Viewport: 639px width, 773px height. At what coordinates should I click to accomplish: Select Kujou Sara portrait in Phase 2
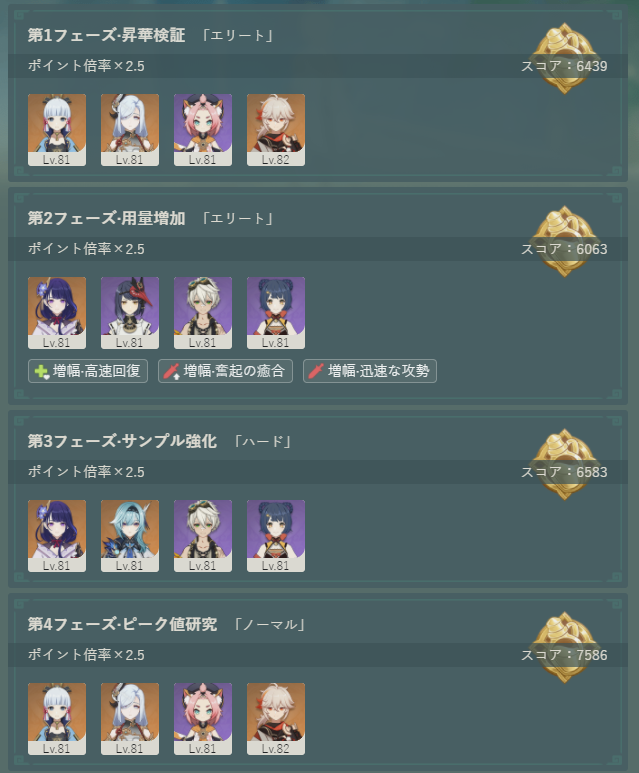click(130, 313)
